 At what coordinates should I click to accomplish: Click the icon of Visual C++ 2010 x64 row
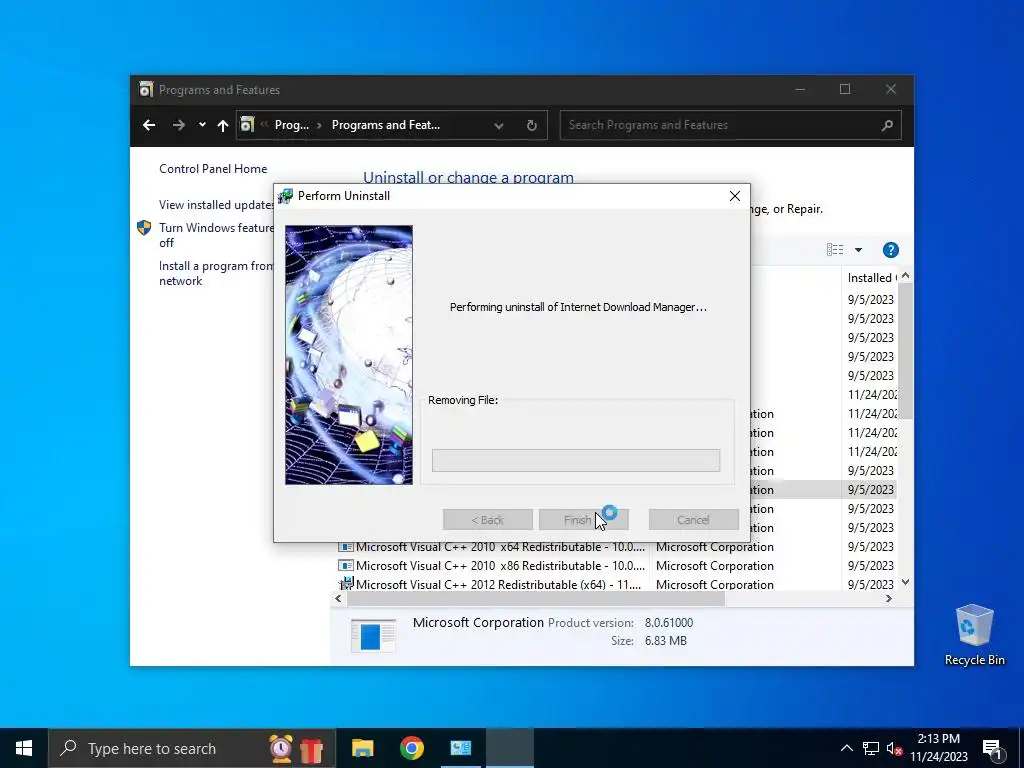[345, 547]
